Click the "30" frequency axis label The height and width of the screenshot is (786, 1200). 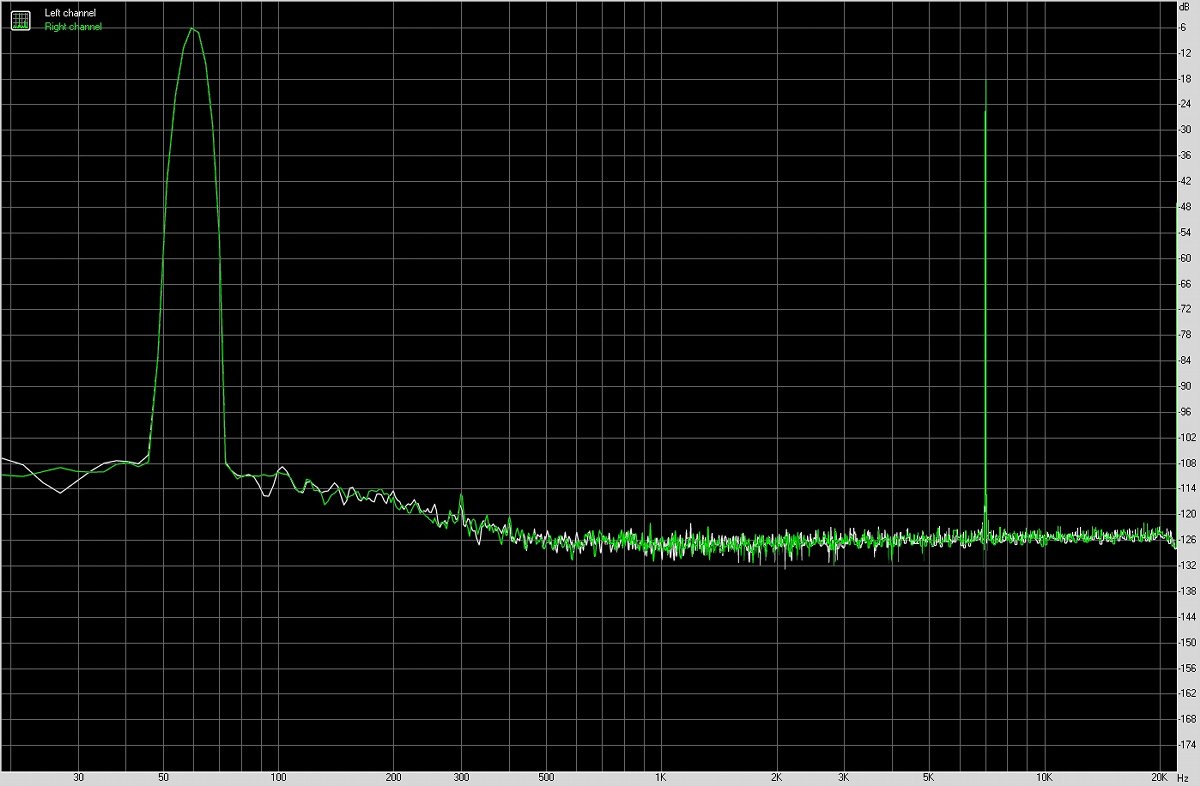pos(79,777)
